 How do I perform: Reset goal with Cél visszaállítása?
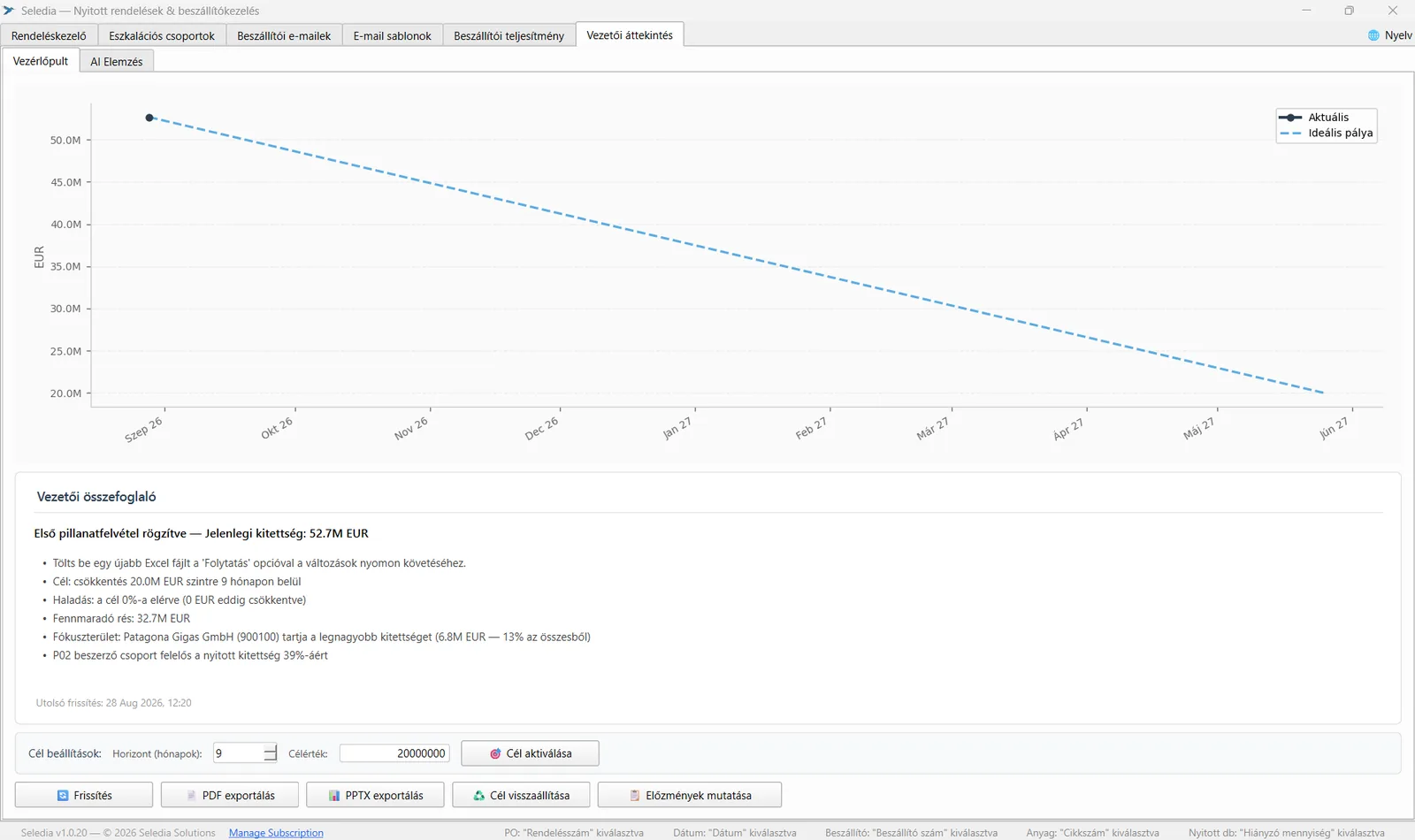click(521, 795)
